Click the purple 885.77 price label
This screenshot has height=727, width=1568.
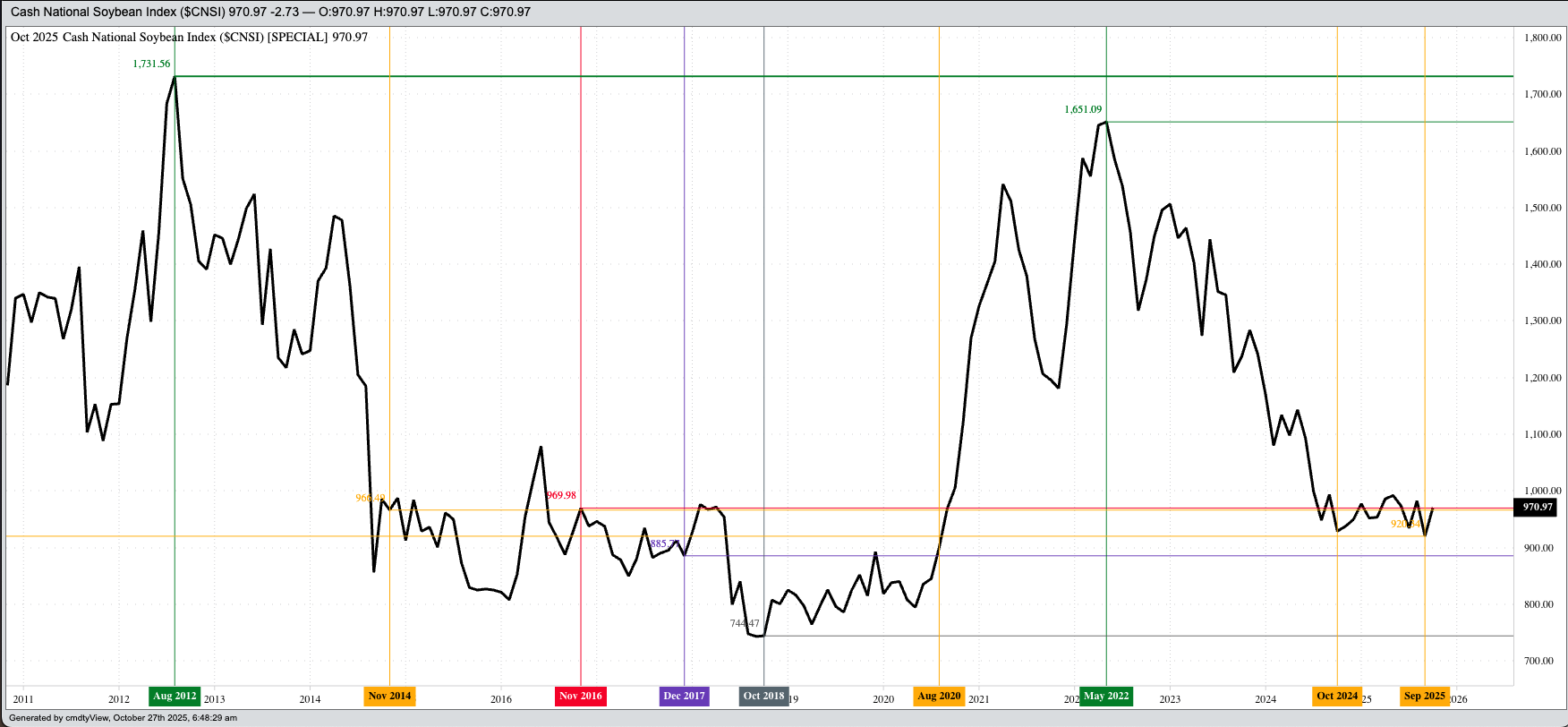click(665, 544)
